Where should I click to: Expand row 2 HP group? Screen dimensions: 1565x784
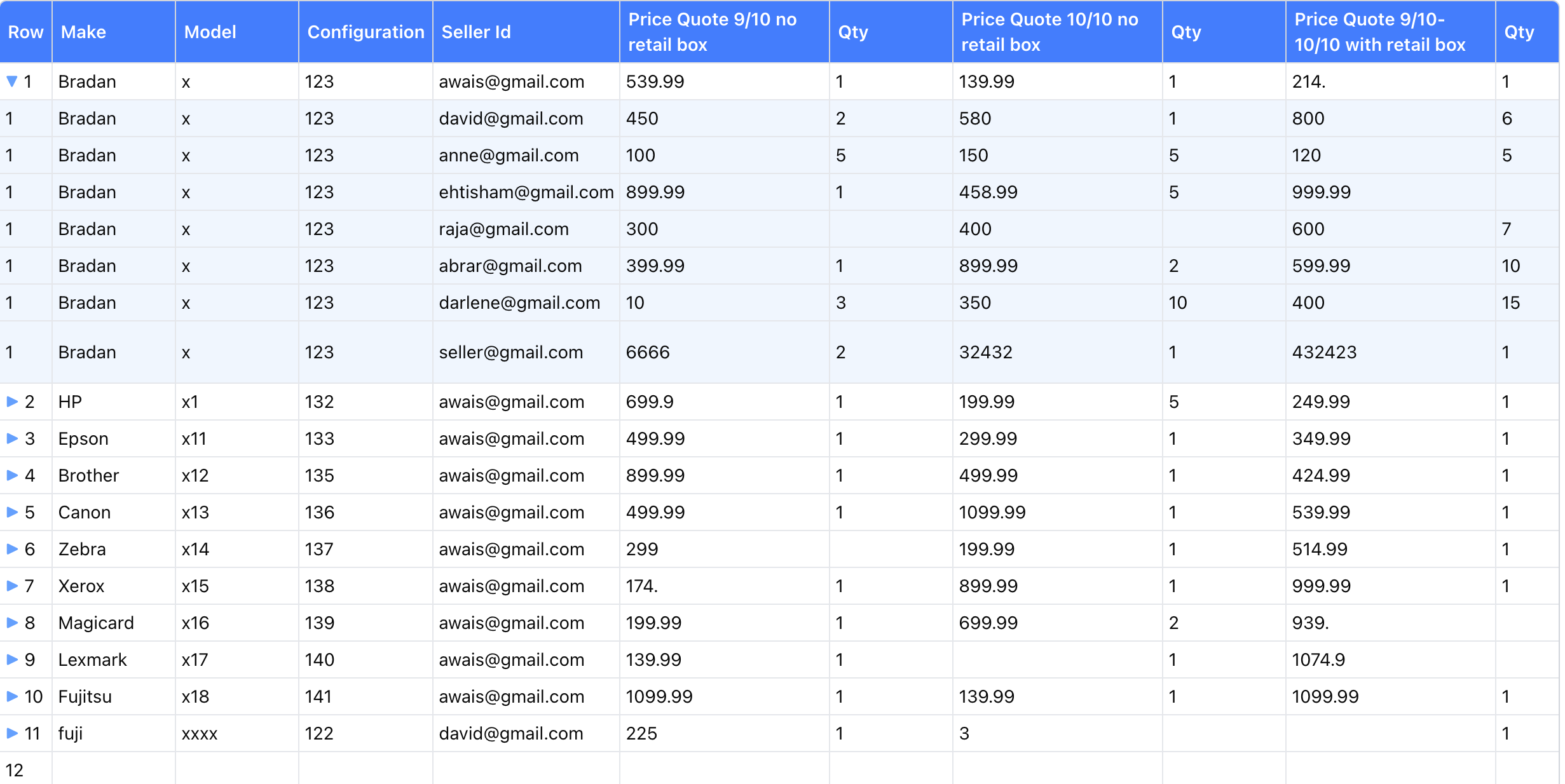click(12, 402)
